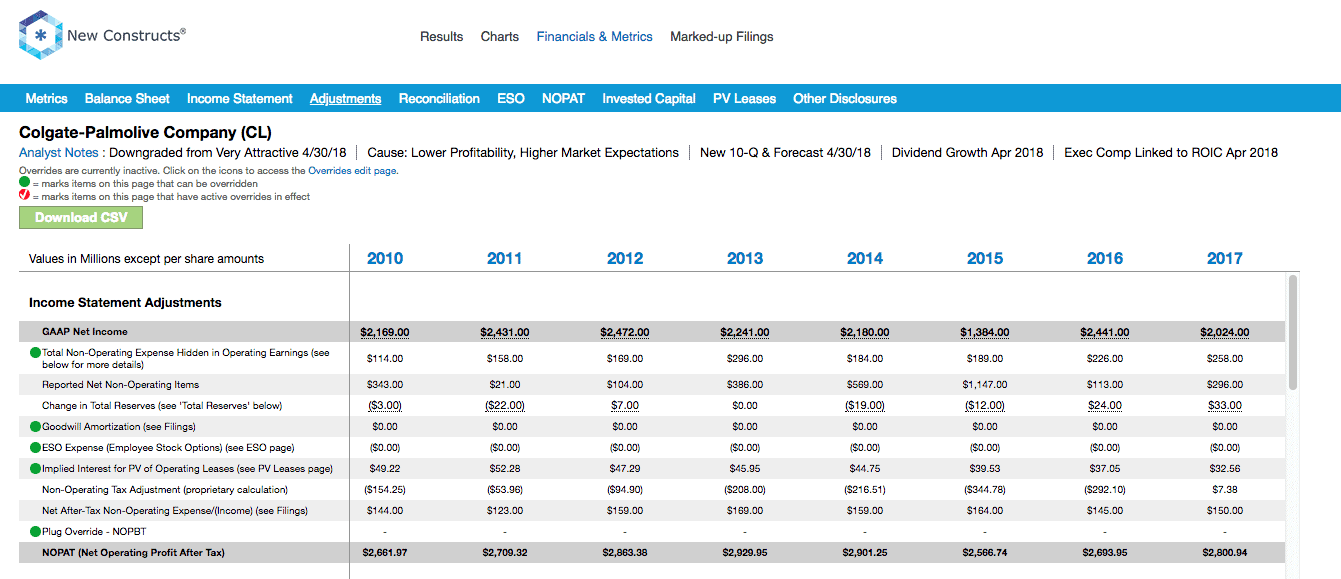
Task: Open the Overrides edit page link
Action: [x=352, y=171]
